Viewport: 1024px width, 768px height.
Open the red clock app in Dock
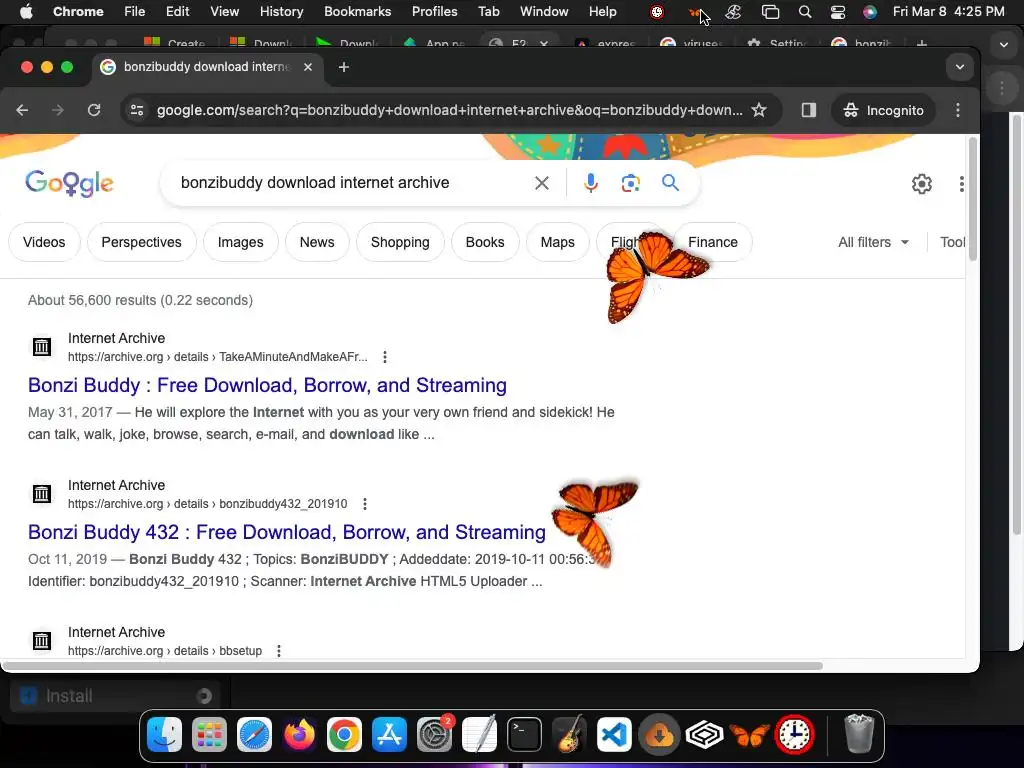(794, 735)
